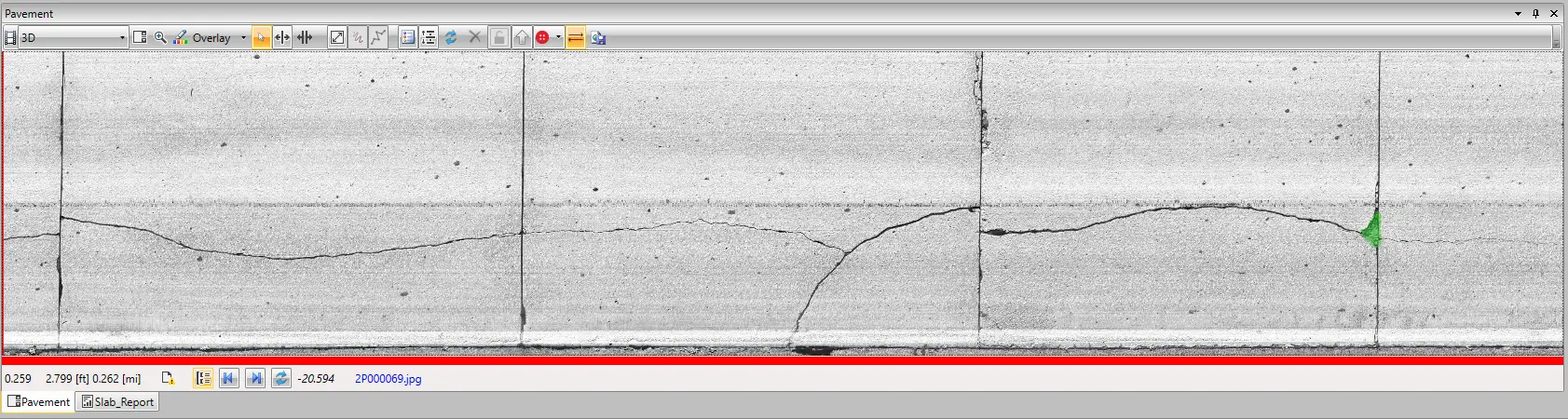This screenshot has height=419, width=1568.
Task: Click the Overlay color chart icon
Action: [181, 37]
